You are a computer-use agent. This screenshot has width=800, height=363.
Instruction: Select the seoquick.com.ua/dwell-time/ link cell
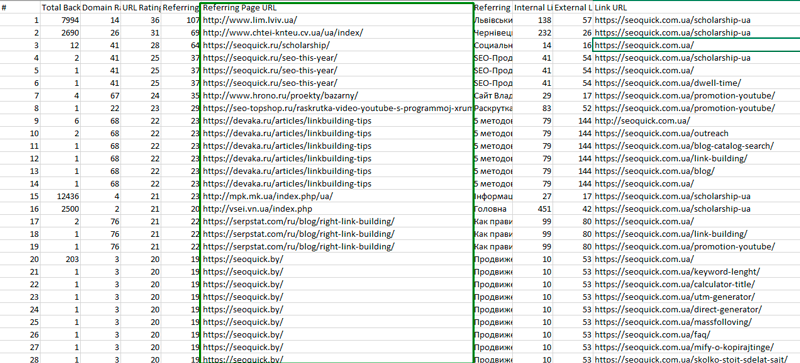pyautogui.click(x=696, y=83)
